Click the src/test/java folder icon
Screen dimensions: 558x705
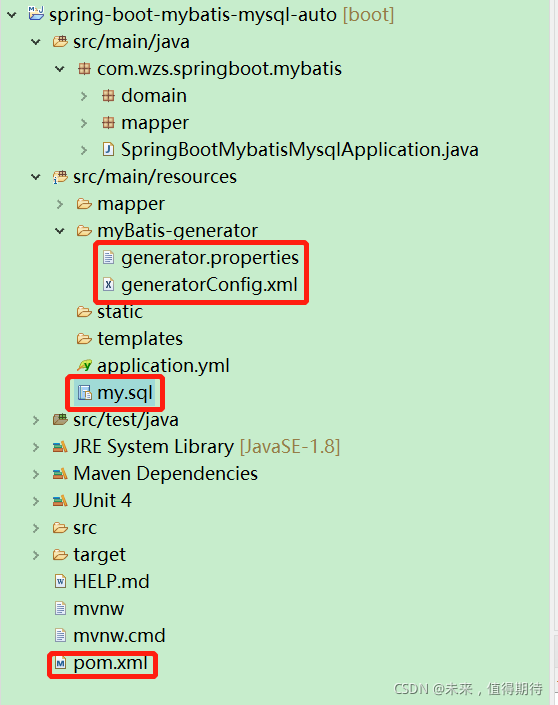pos(60,419)
